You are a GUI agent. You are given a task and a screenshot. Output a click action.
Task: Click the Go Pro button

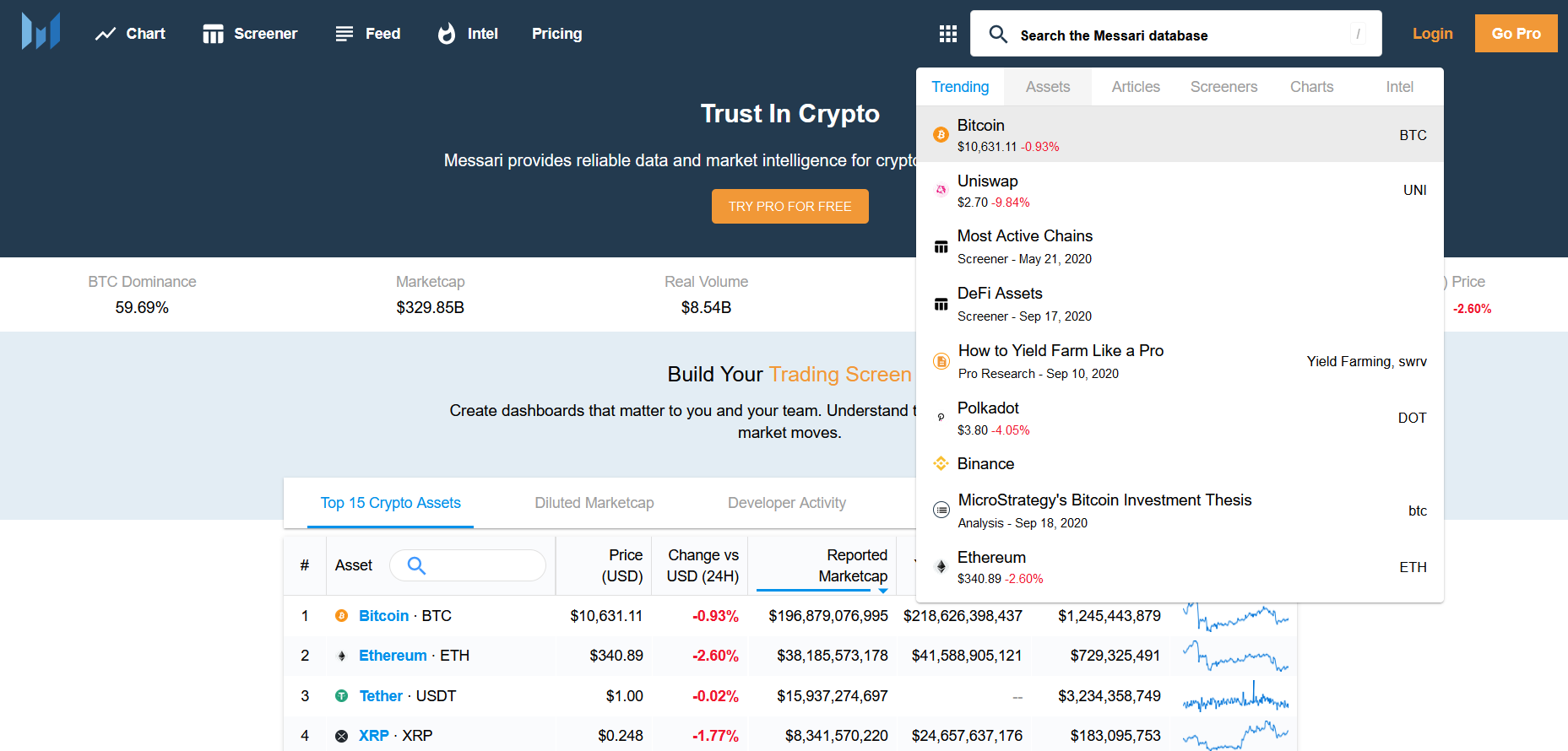pos(1516,34)
